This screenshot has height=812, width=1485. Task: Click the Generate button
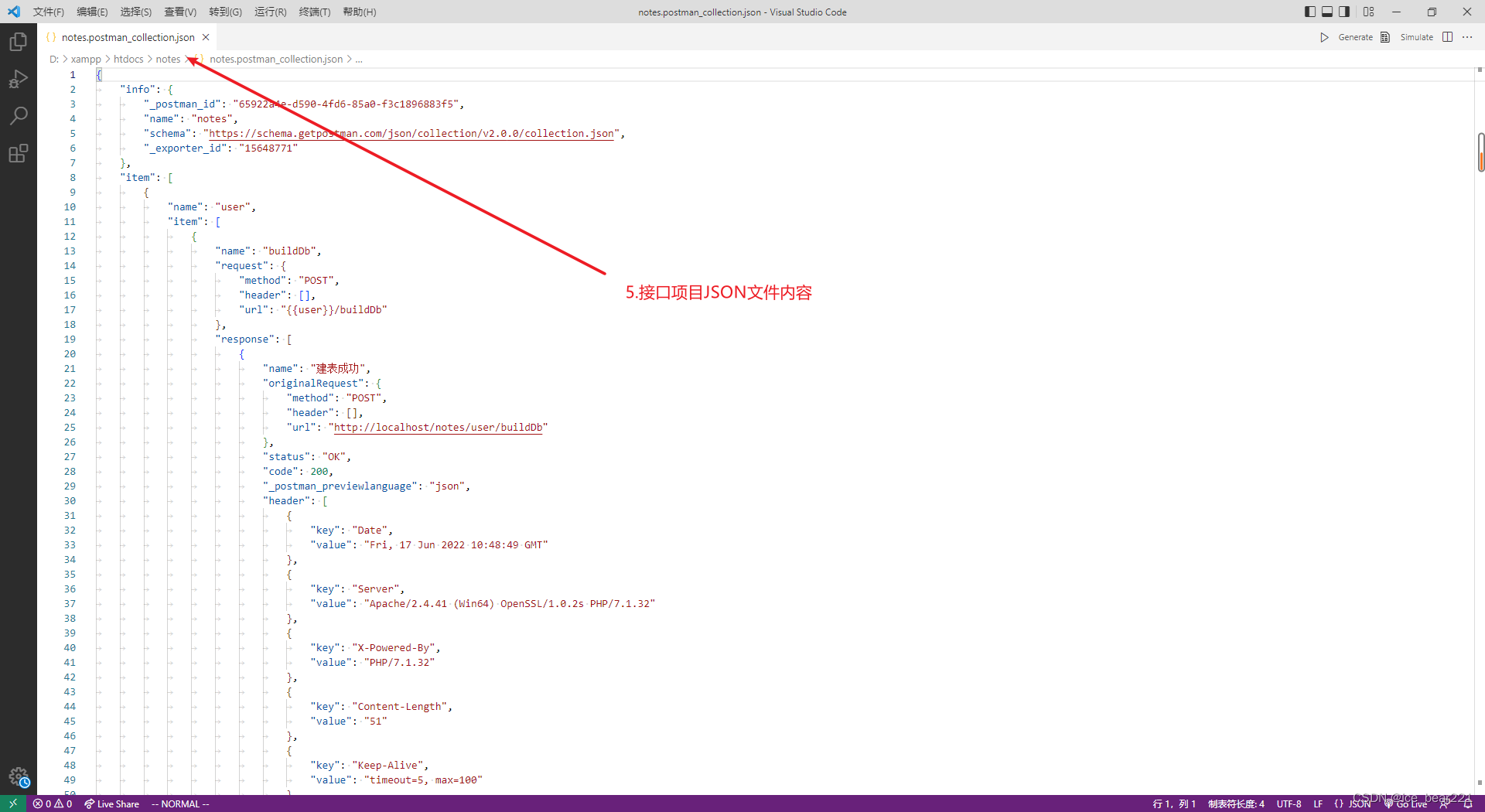point(1356,37)
